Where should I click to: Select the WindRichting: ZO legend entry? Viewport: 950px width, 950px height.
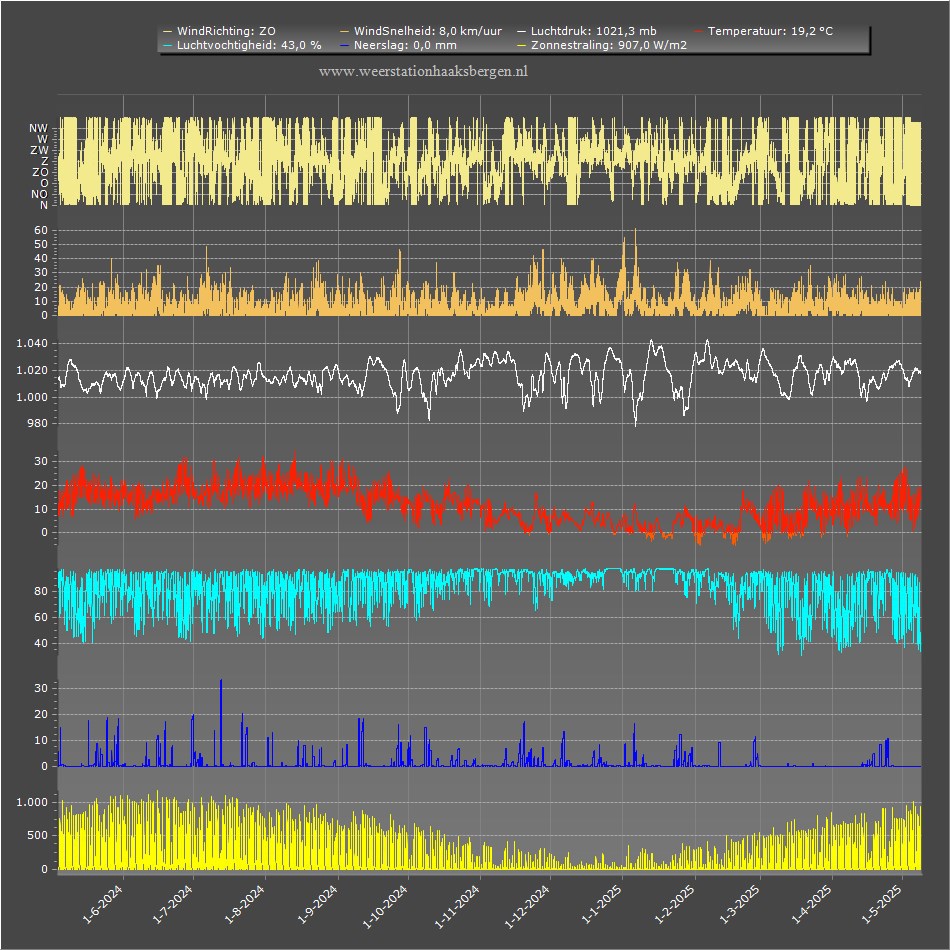click(219, 31)
